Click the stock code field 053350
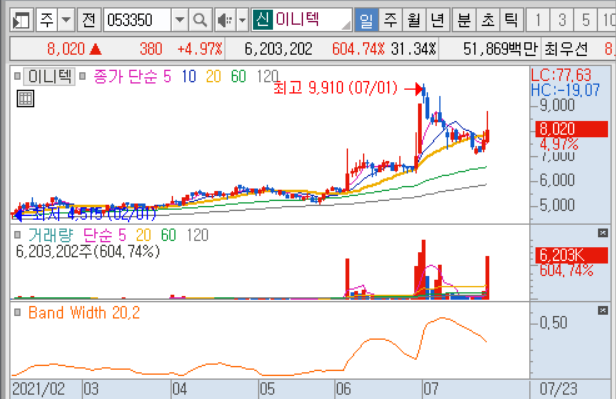616x399 pixels. (x=138, y=20)
